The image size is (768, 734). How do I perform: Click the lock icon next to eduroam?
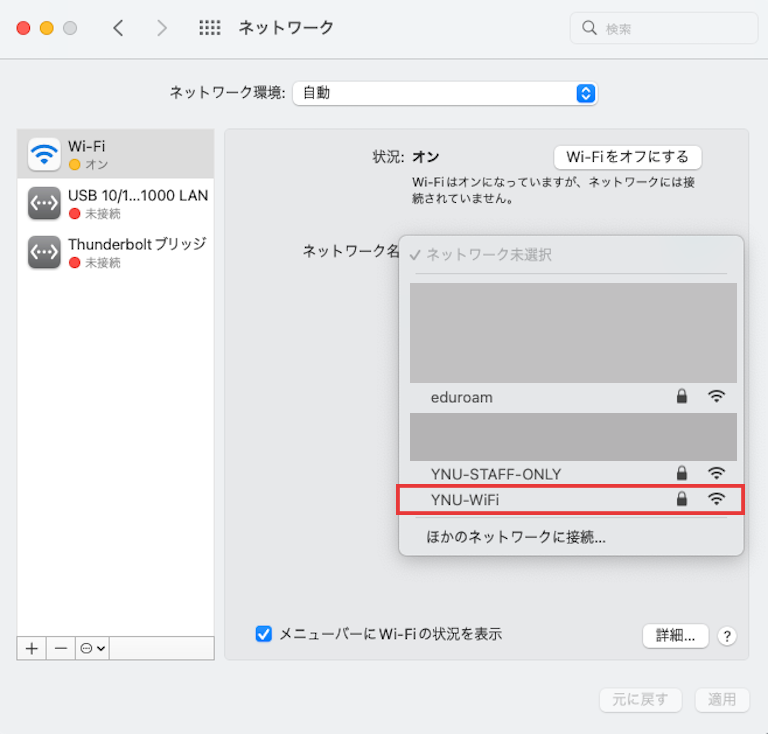click(682, 397)
